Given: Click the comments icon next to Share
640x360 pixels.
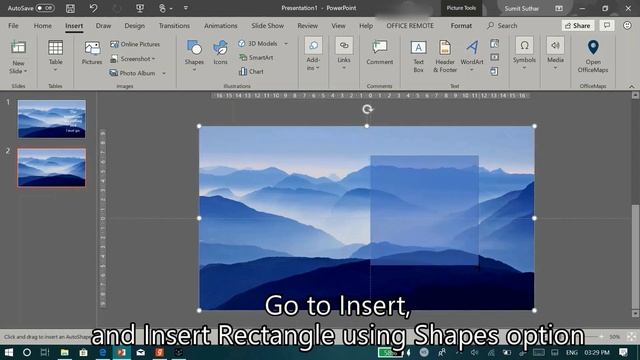Looking at the screenshot, I should pyautogui.click(x=607, y=25).
